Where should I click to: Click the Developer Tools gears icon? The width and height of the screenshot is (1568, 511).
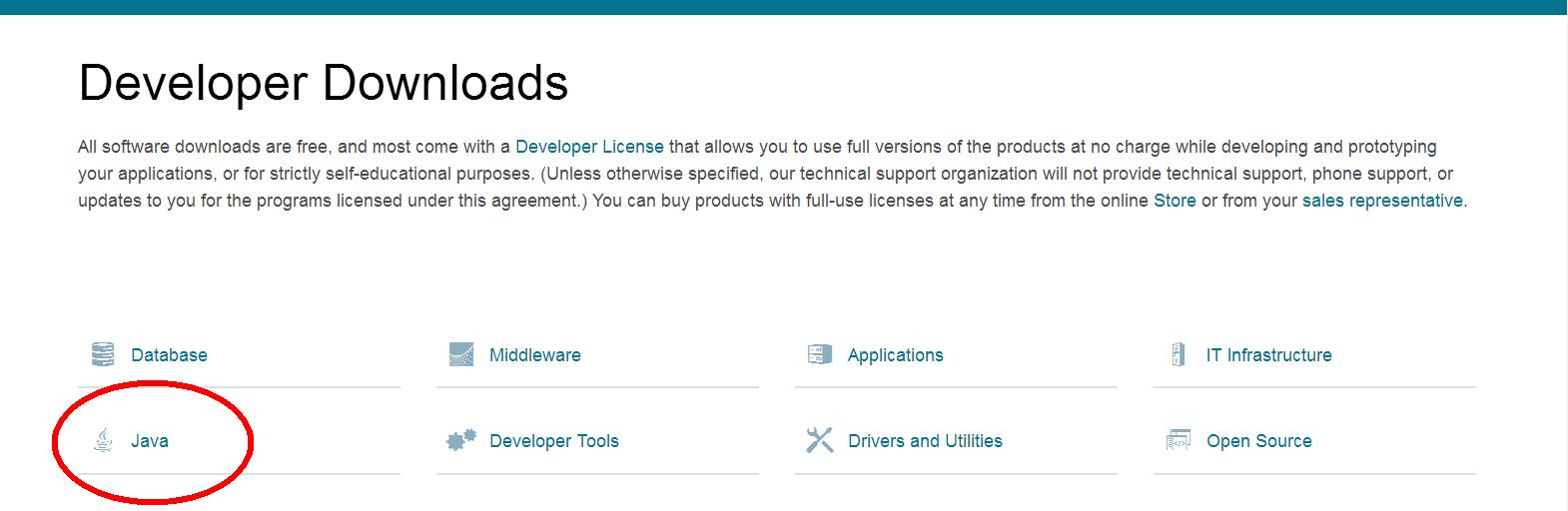pos(461,440)
